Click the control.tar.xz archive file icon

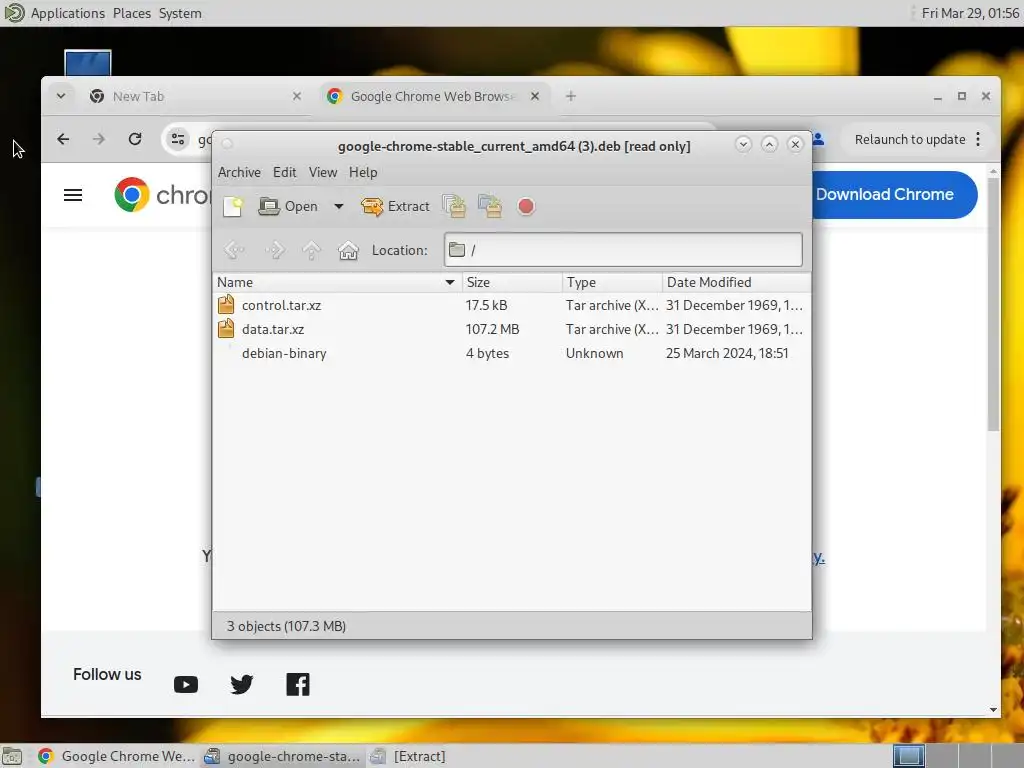[x=226, y=304]
